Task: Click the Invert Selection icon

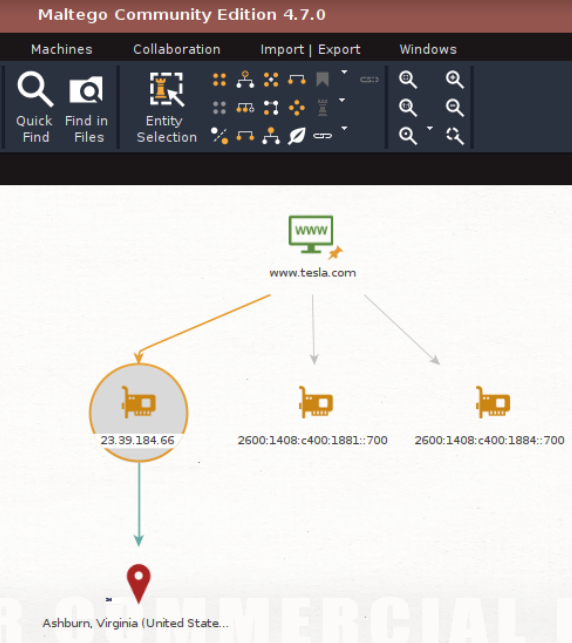Action: tap(219, 136)
